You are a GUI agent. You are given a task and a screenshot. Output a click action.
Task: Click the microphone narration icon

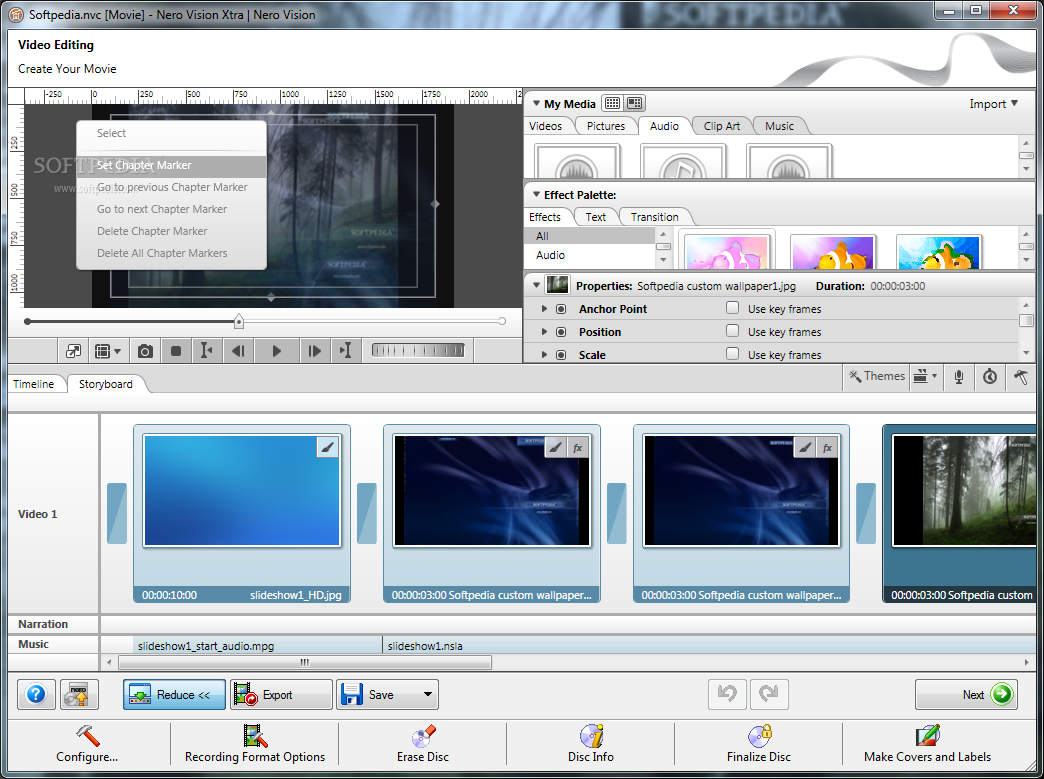click(x=959, y=377)
